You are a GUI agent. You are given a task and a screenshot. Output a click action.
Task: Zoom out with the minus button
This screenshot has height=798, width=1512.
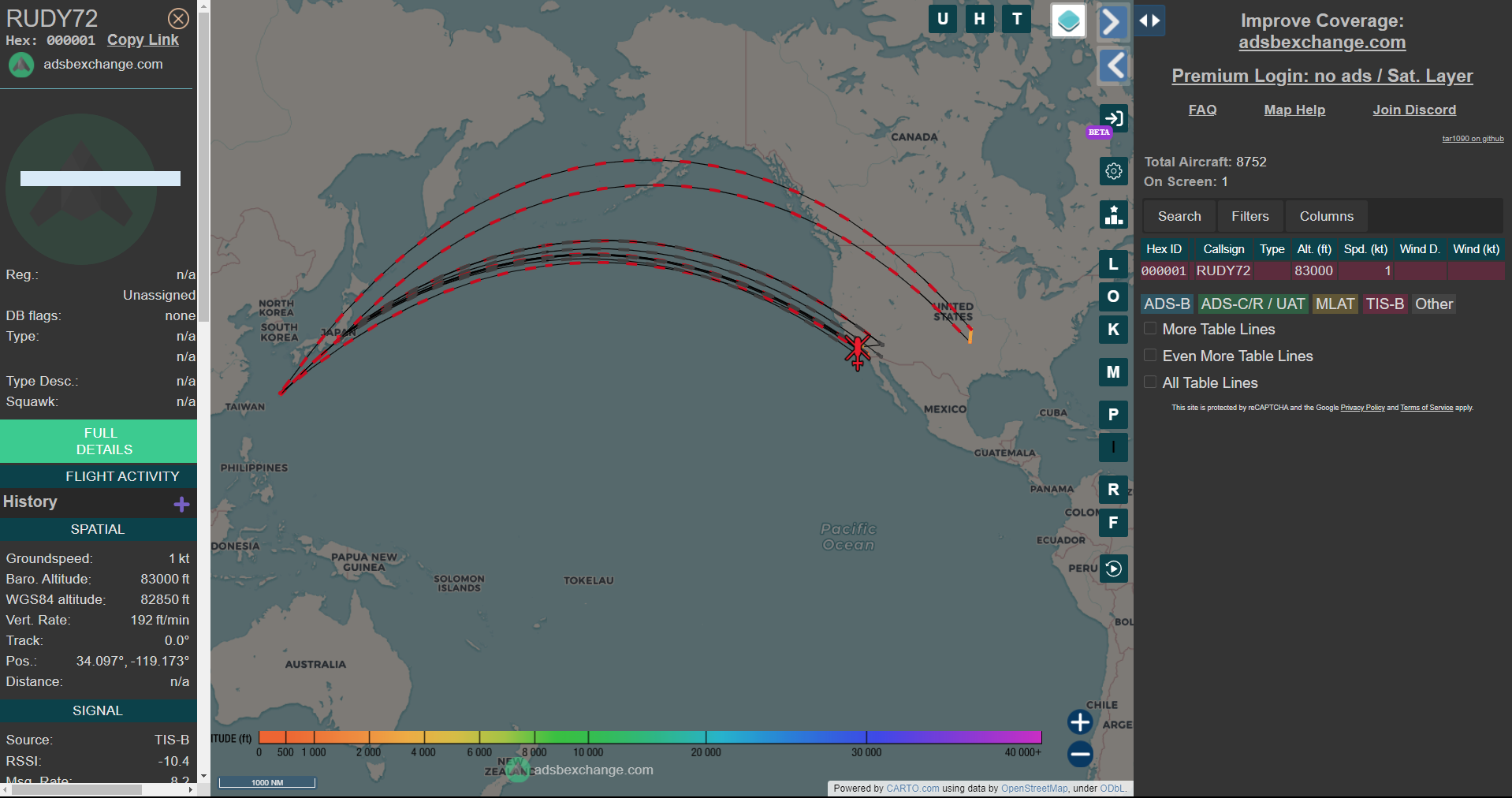tap(1080, 754)
